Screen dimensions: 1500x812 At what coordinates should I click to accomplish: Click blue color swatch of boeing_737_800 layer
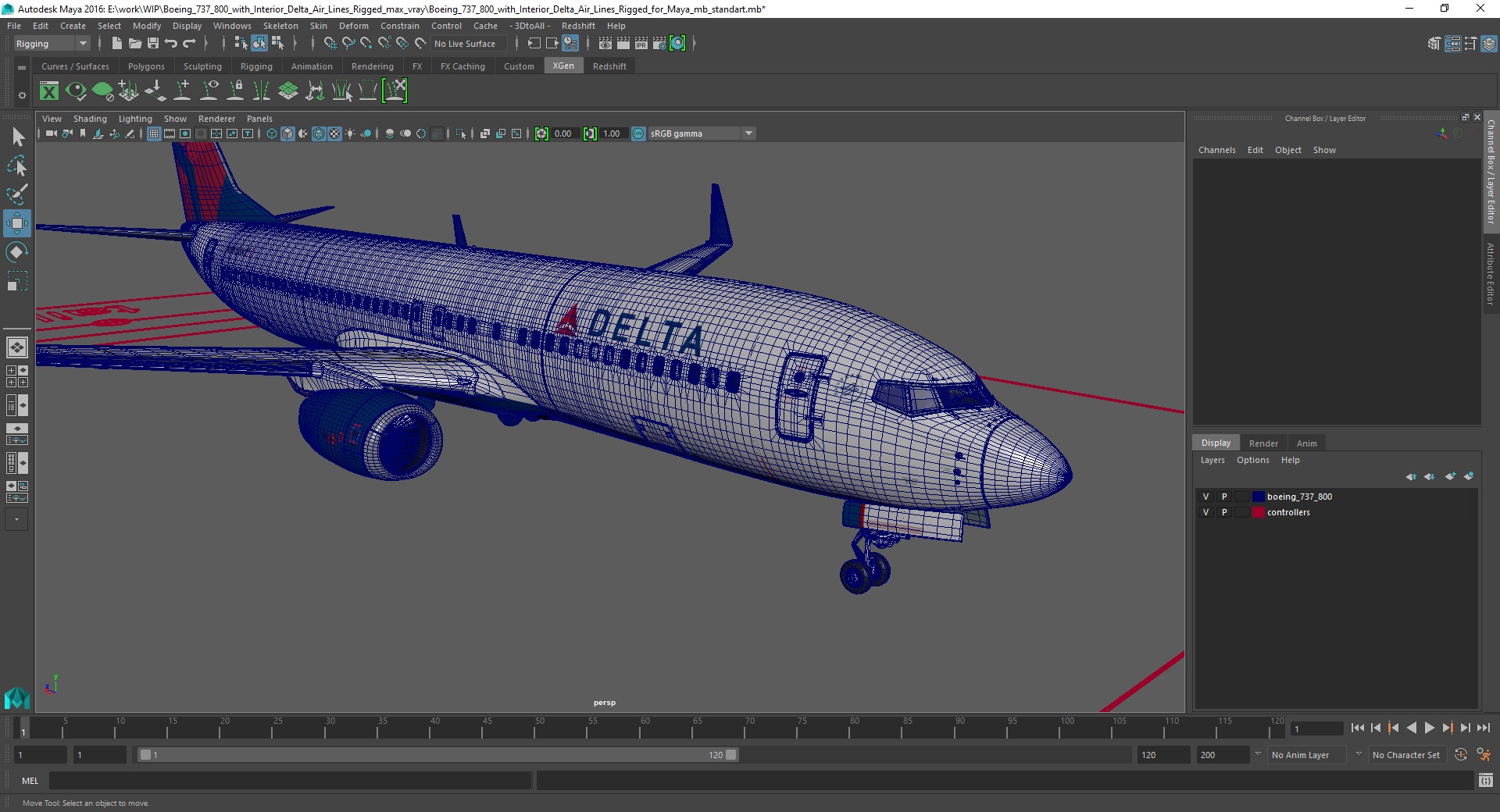click(1258, 497)
